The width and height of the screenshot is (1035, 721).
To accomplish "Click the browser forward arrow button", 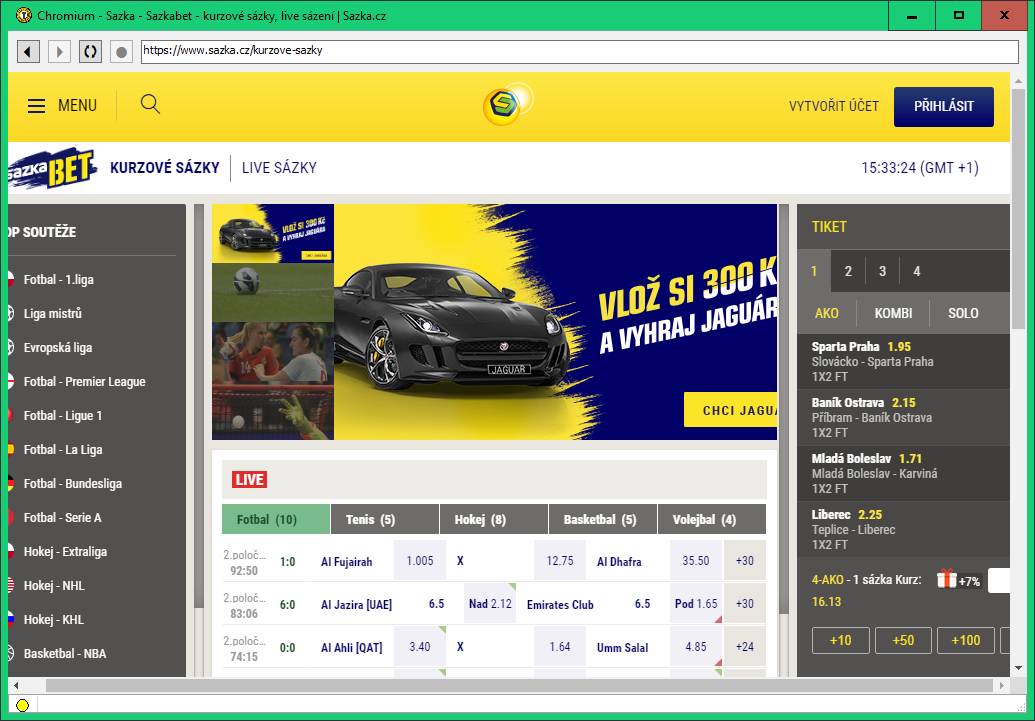I will [59, 51].
